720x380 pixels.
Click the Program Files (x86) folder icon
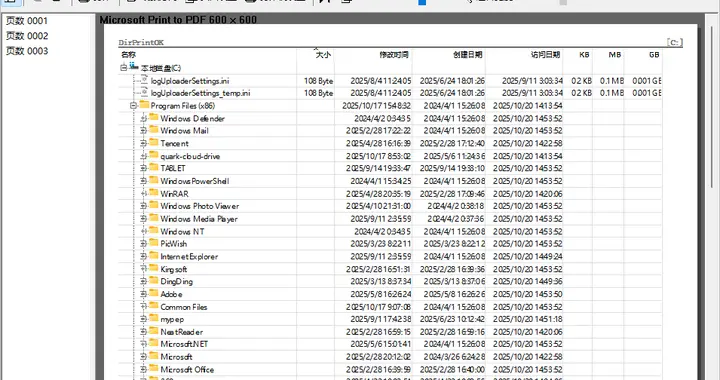144,105
